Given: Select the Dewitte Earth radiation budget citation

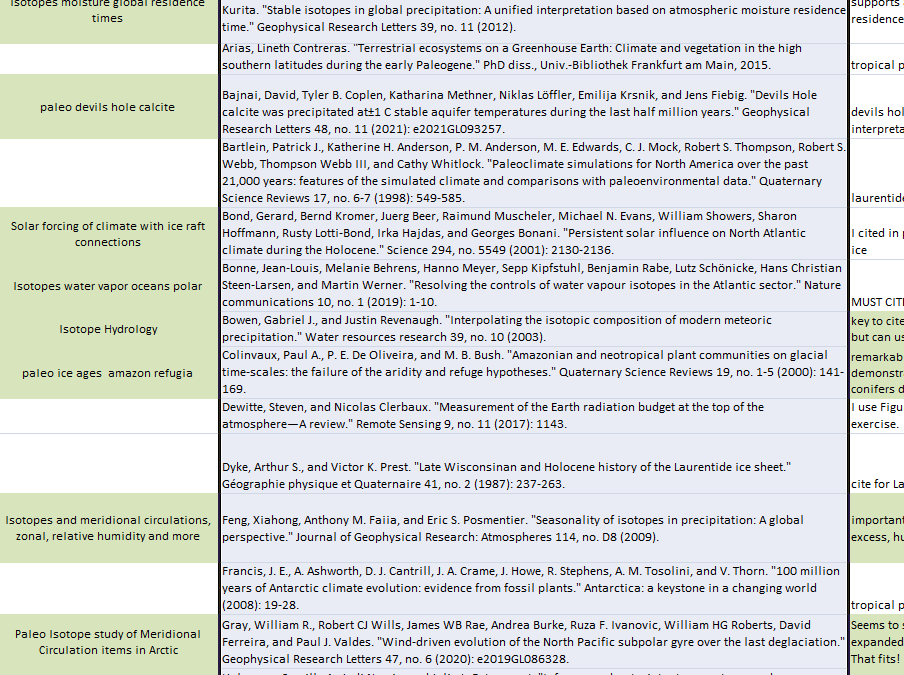Looking at the screenshot, I should 533,415.
